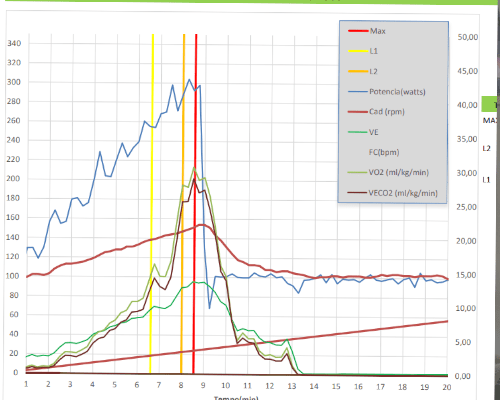Click the red Max line swatch in legend
Viewport: 500px width, 400px height.
358,31
